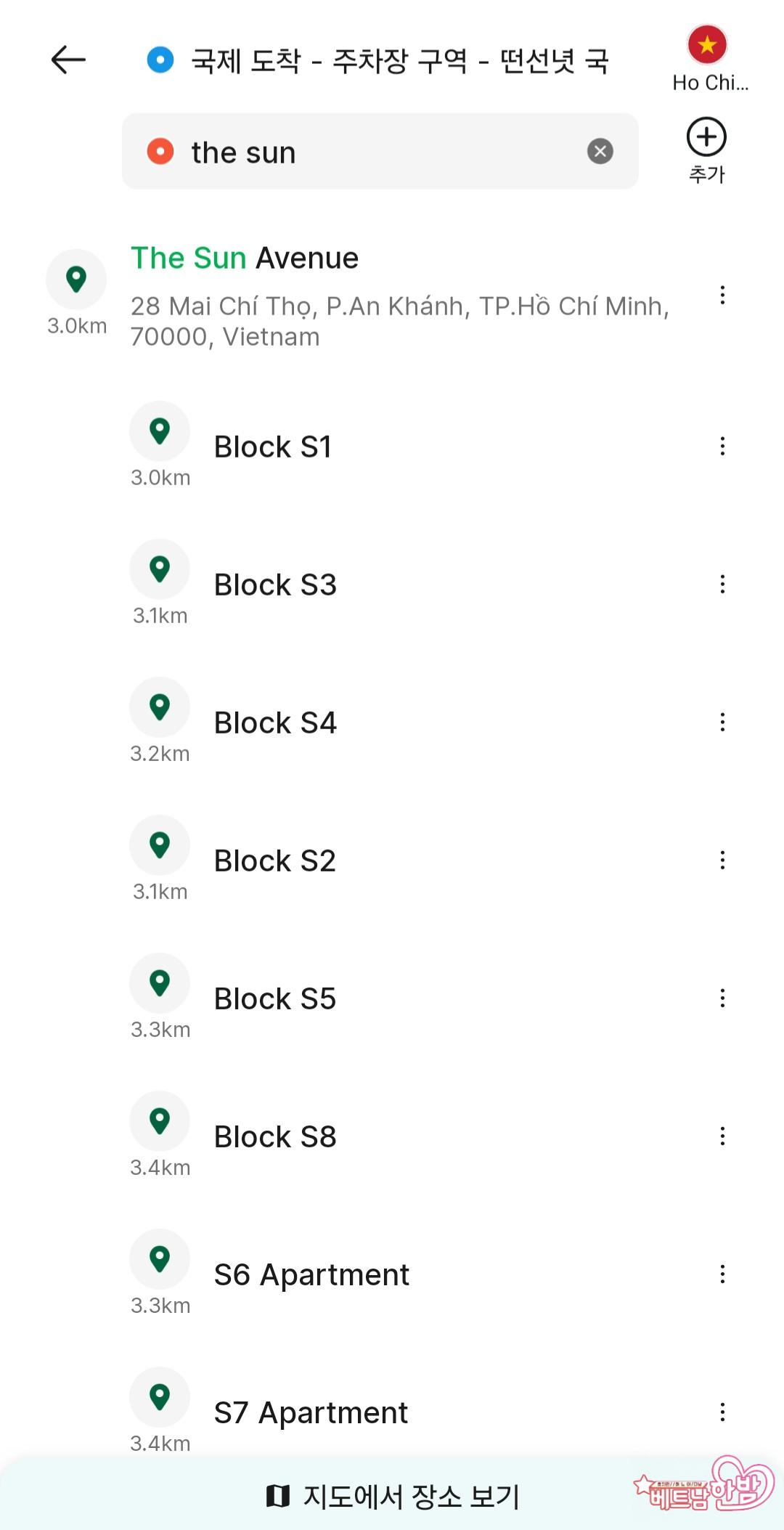Tap the view places on map button
Screen dimensions: 784x1530
coord(392,1496)
